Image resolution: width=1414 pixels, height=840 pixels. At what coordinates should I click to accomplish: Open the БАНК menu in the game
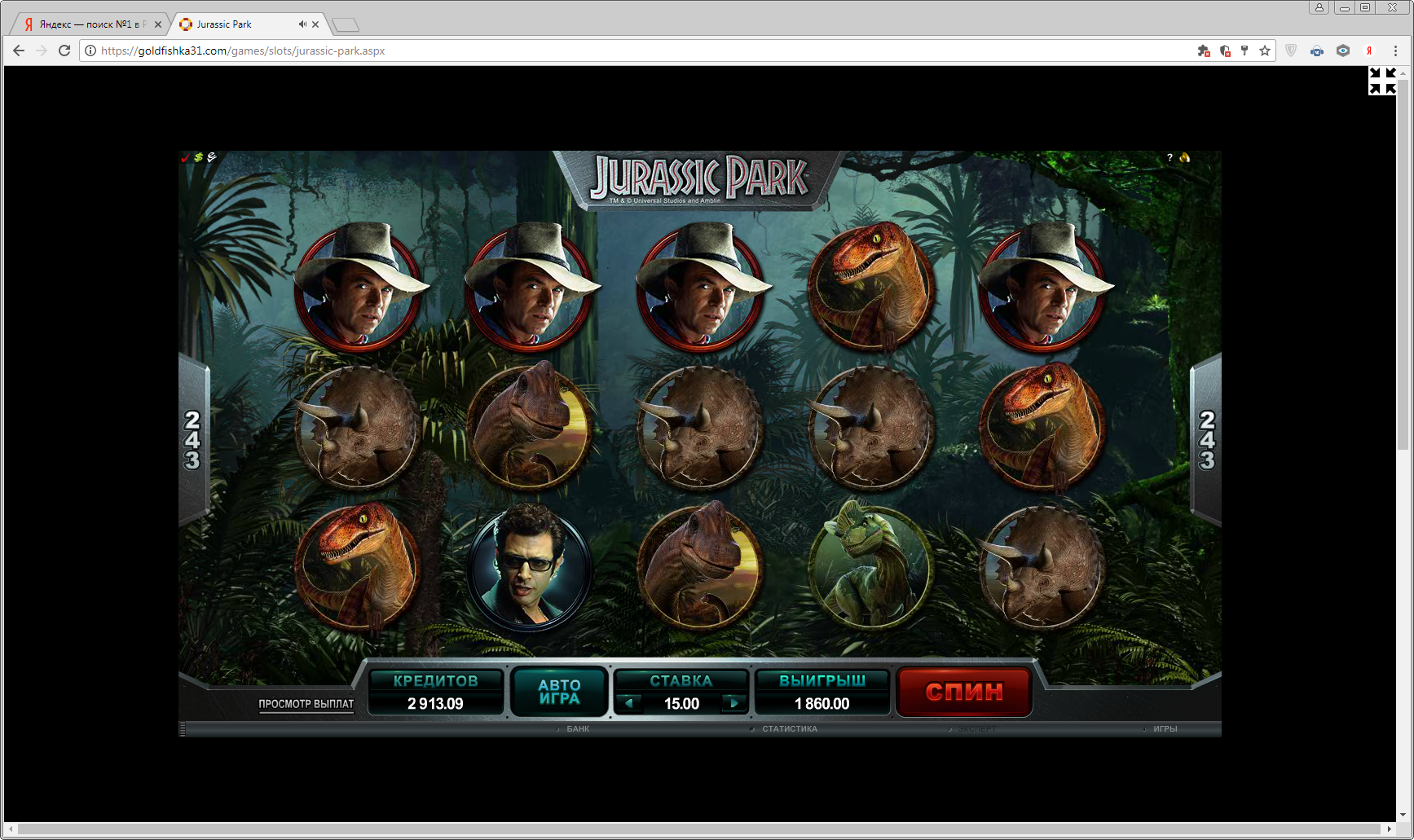pyautogui.click(x=578, y=729)
